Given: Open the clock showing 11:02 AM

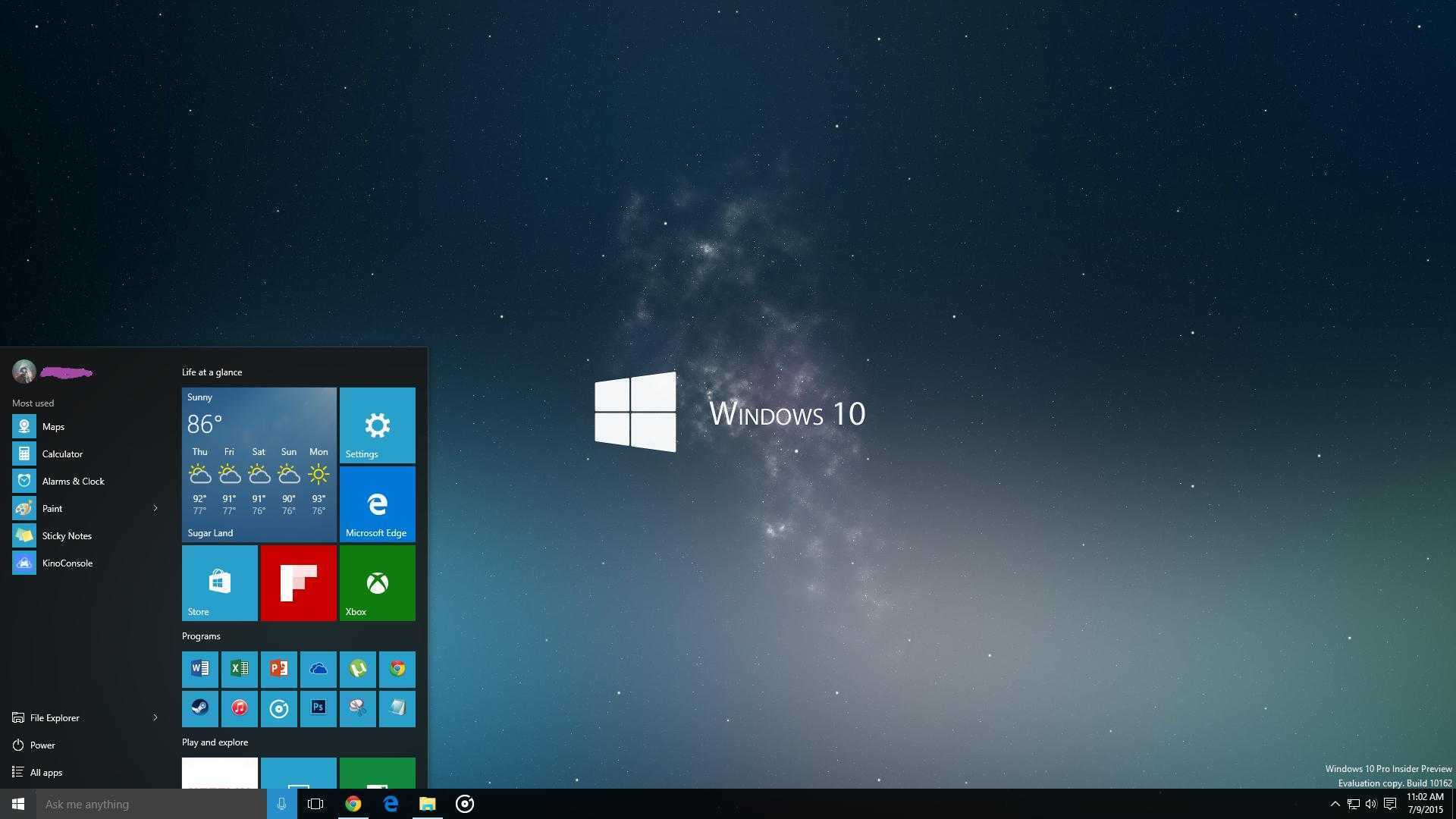Looking at the screenshot, I should [1425, 804].
